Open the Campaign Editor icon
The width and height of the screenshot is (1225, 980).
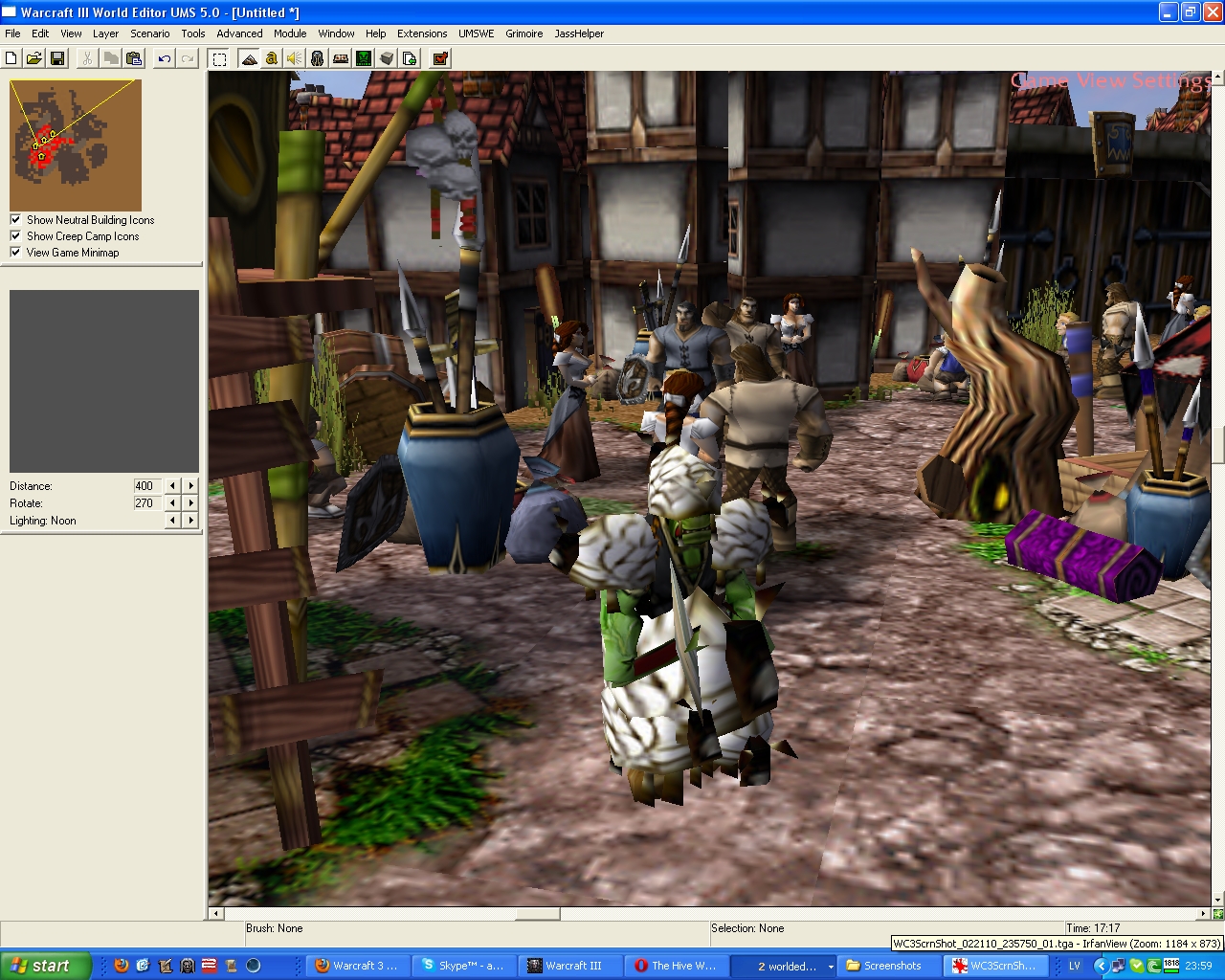[341, 58]
